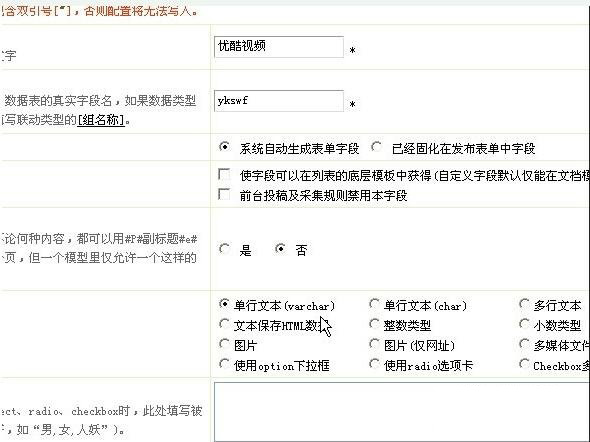Select 单行文本(char) data type
Screen dimensions: 590x442
374,304
